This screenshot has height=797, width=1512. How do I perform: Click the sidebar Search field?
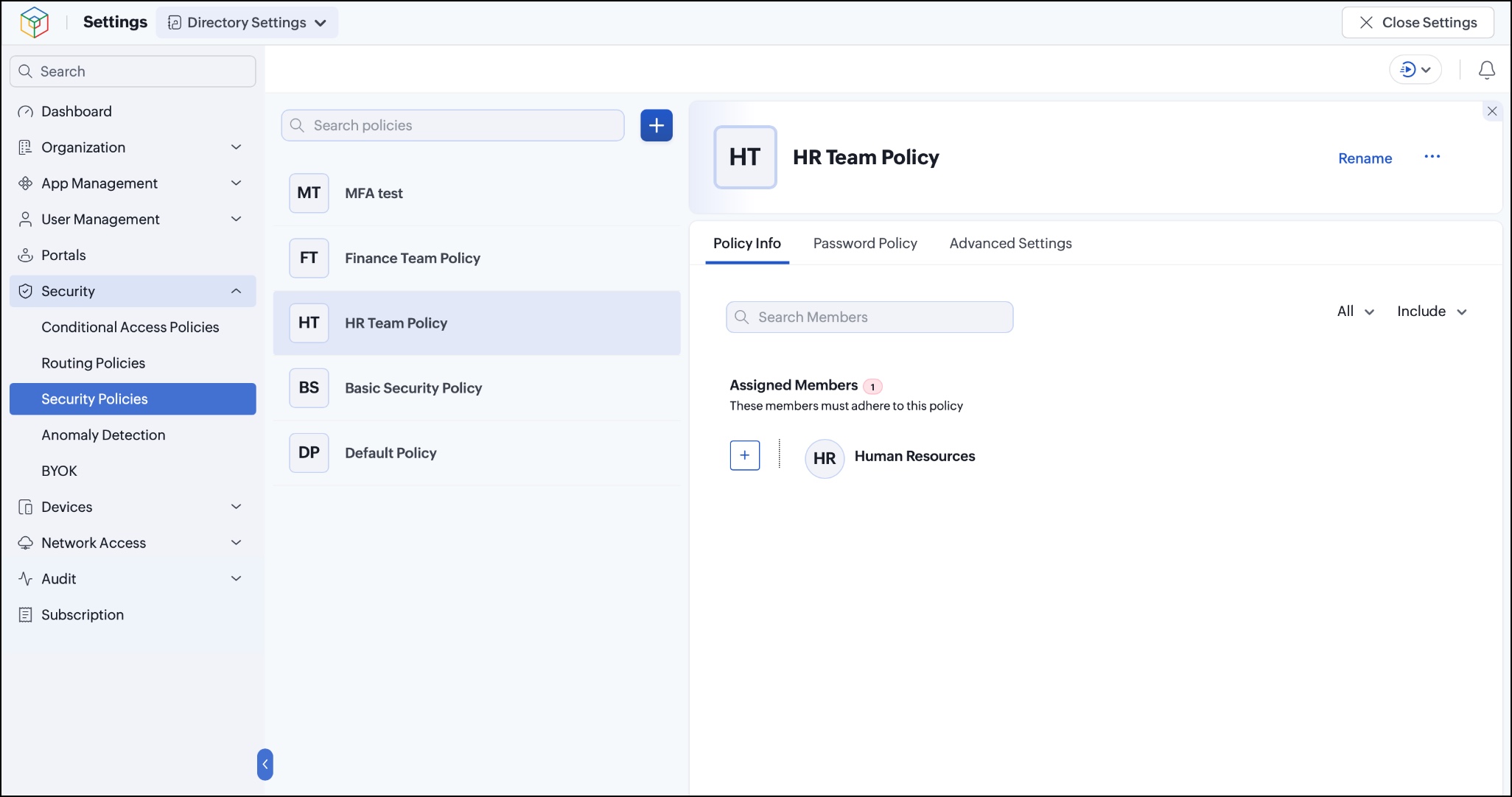133,71
